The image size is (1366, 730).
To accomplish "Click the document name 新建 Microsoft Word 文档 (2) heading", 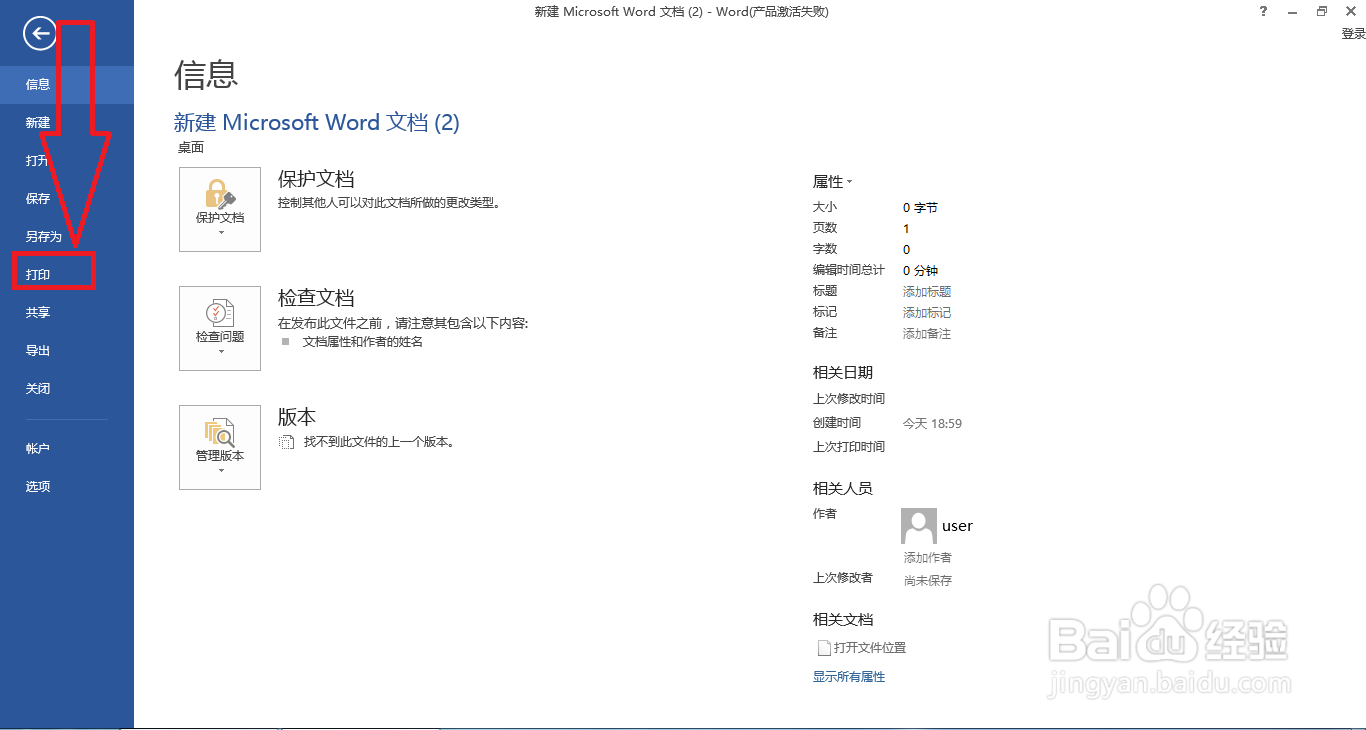I will click(317, 122).
